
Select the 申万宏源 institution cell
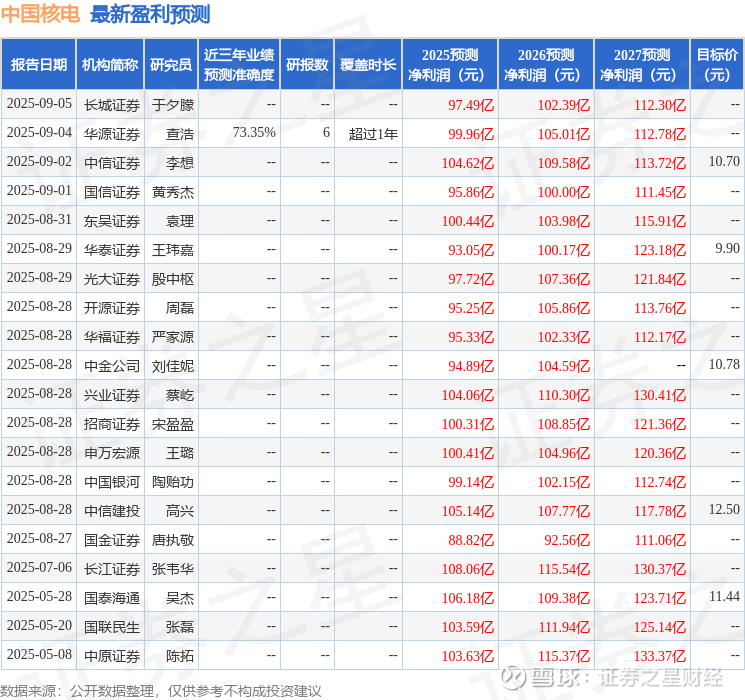(112, 453)
